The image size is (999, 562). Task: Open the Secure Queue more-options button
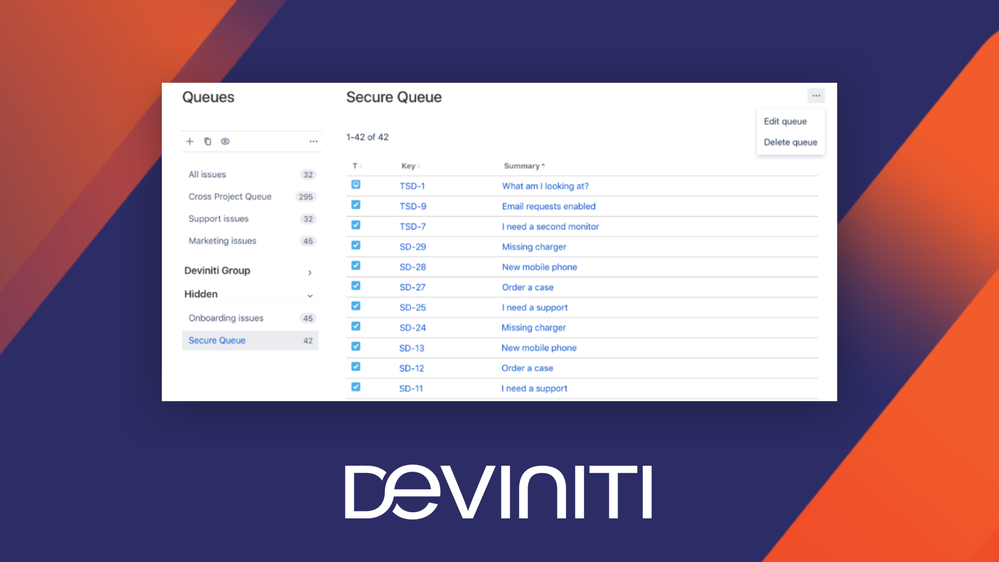pyautogui.click(x=816, y=96)
